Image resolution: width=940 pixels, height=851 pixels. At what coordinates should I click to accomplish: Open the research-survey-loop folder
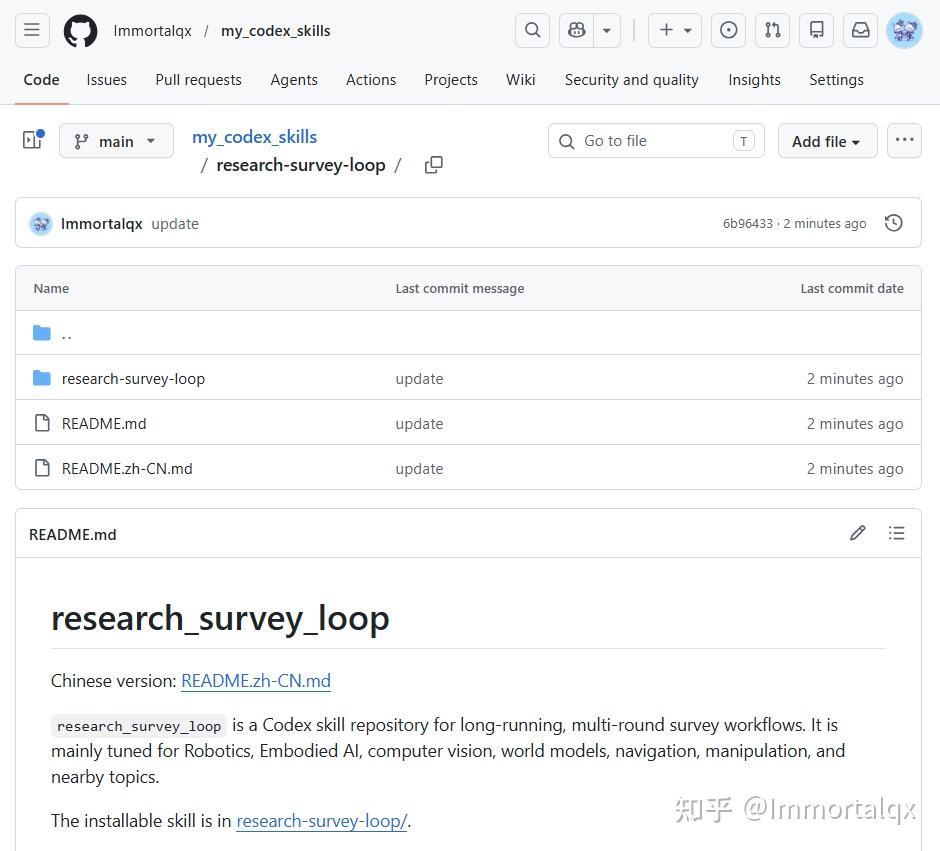click(x=133, y=379)
